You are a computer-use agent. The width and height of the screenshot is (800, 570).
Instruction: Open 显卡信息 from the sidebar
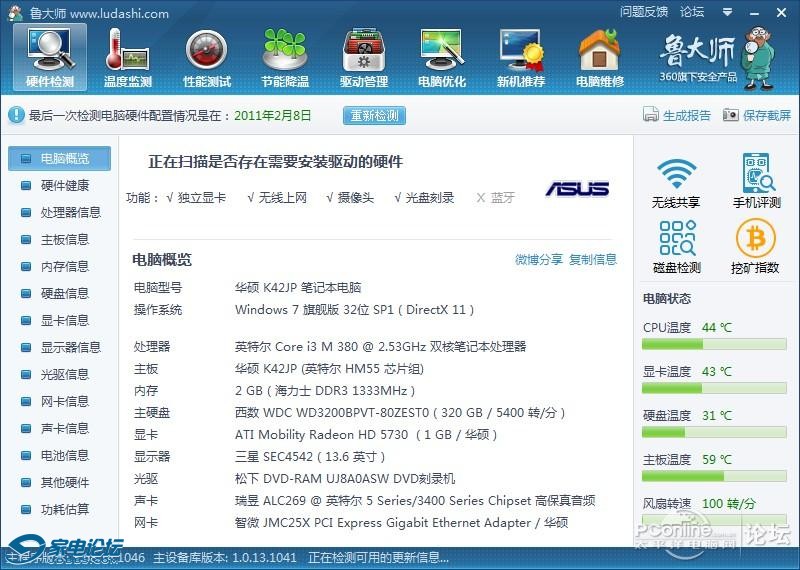click(x=64, y=320)
